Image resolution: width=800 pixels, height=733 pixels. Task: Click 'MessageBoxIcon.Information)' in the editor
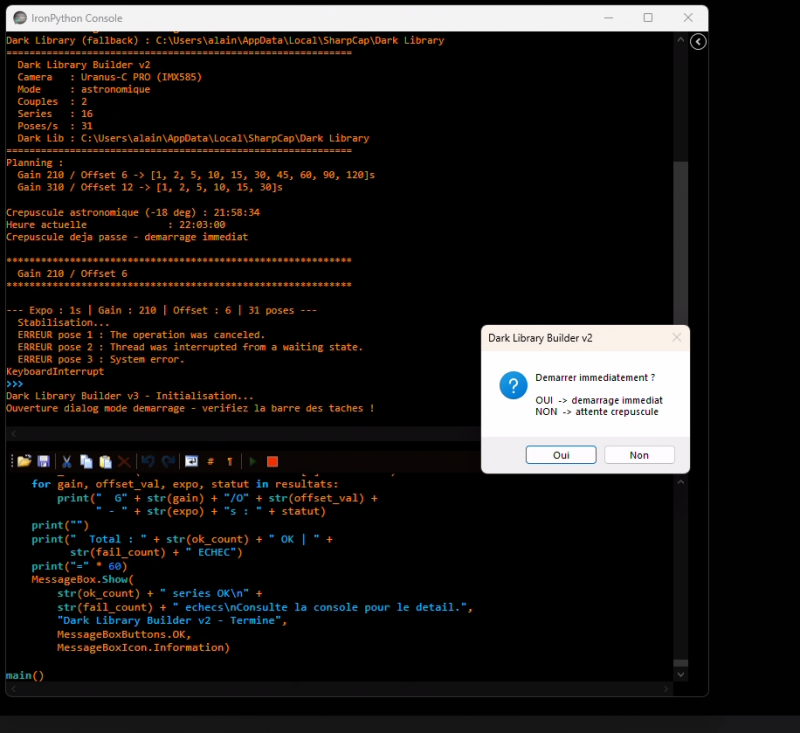[143, 647]
